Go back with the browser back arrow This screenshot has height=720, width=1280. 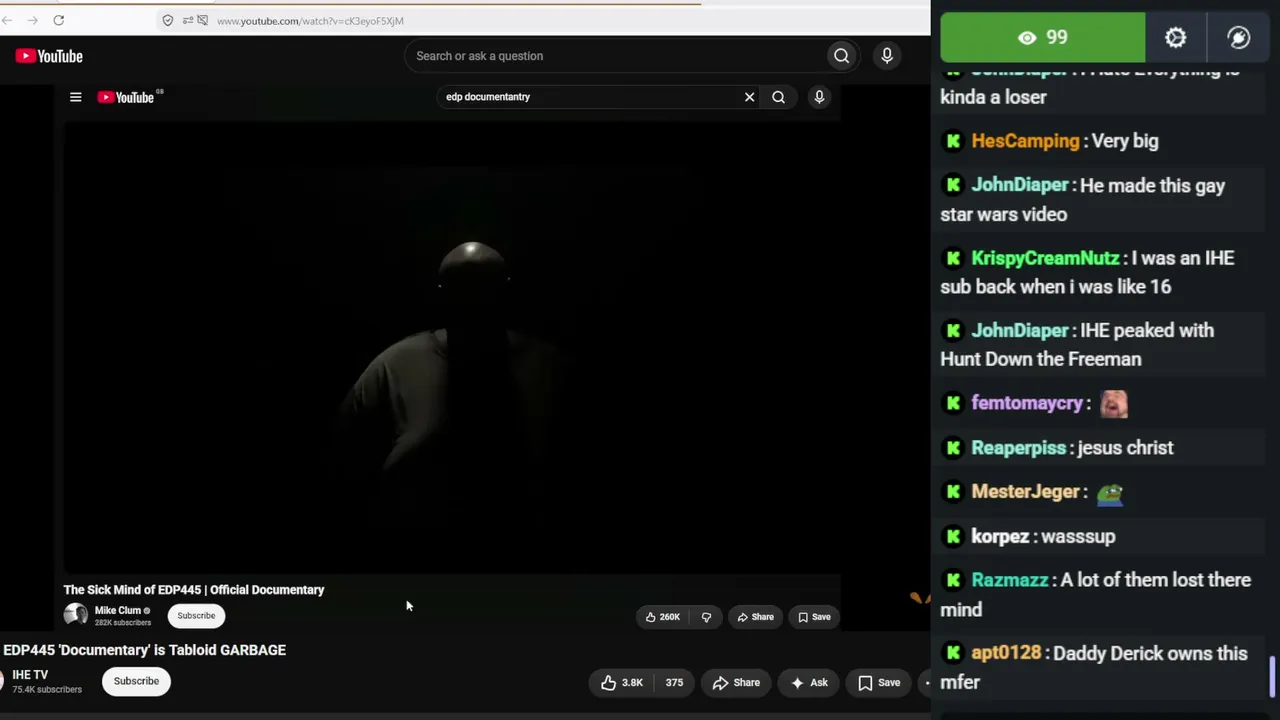(x=8, y=20)
